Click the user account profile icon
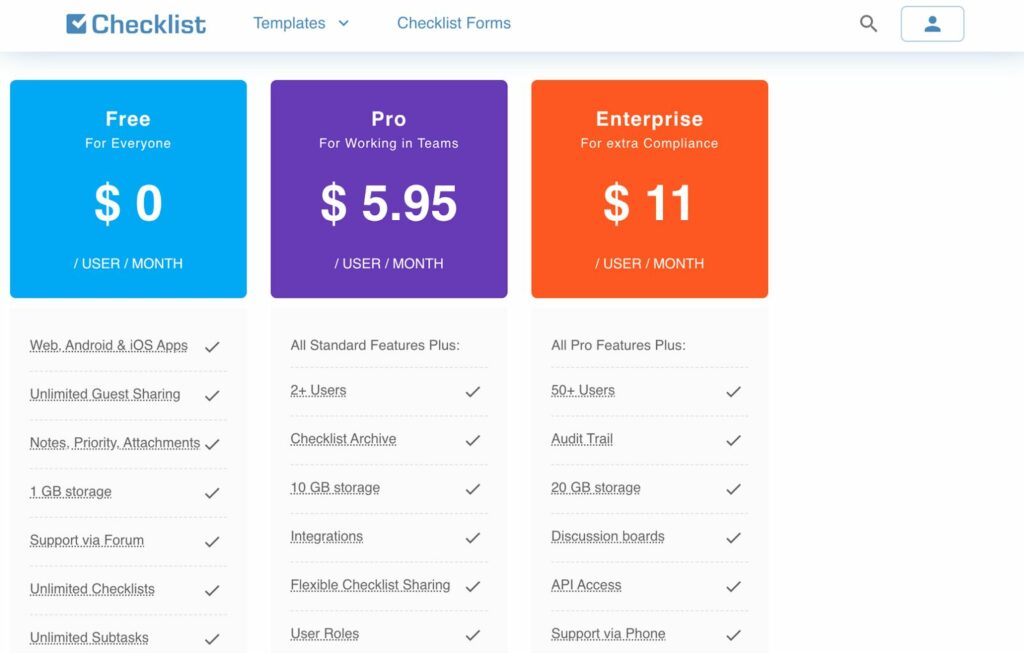 coord(932,24)
